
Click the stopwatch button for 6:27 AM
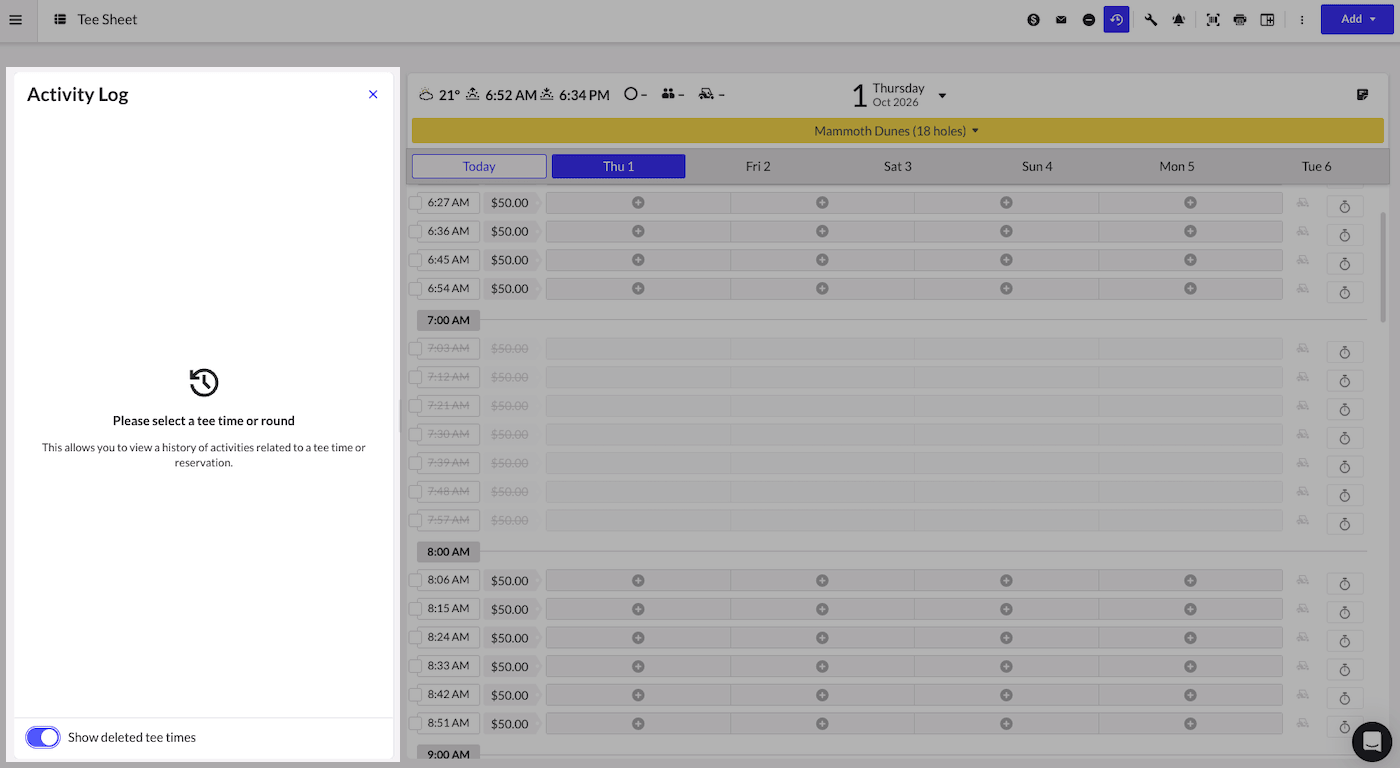click(x=1345, y=206)
